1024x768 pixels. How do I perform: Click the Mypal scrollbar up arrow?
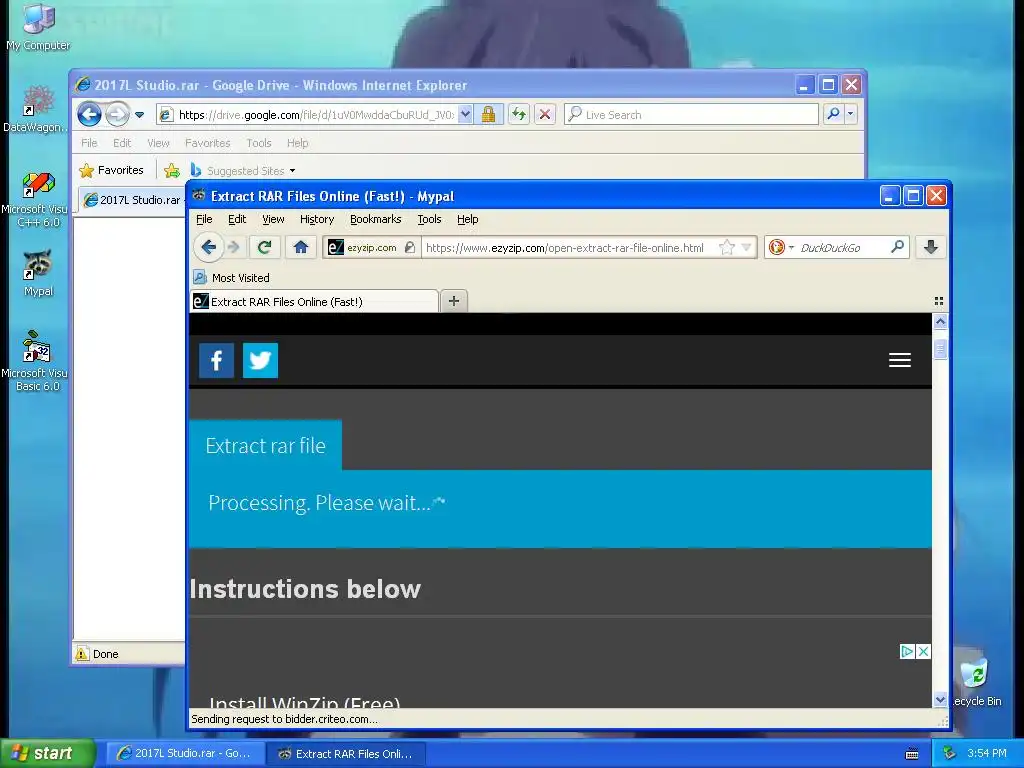[940, 321]
